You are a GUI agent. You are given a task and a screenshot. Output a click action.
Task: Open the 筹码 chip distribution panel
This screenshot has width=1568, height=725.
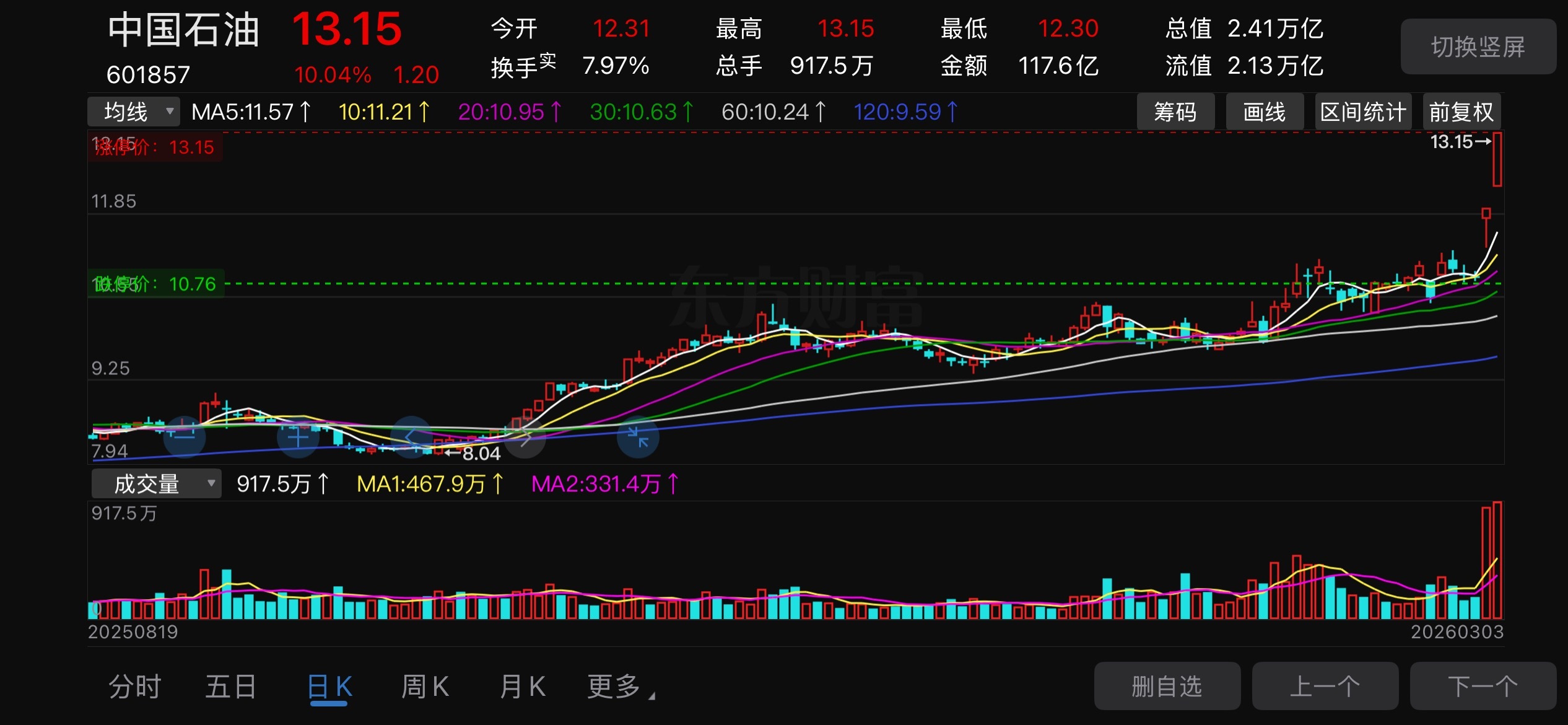tap(1175, 112)
